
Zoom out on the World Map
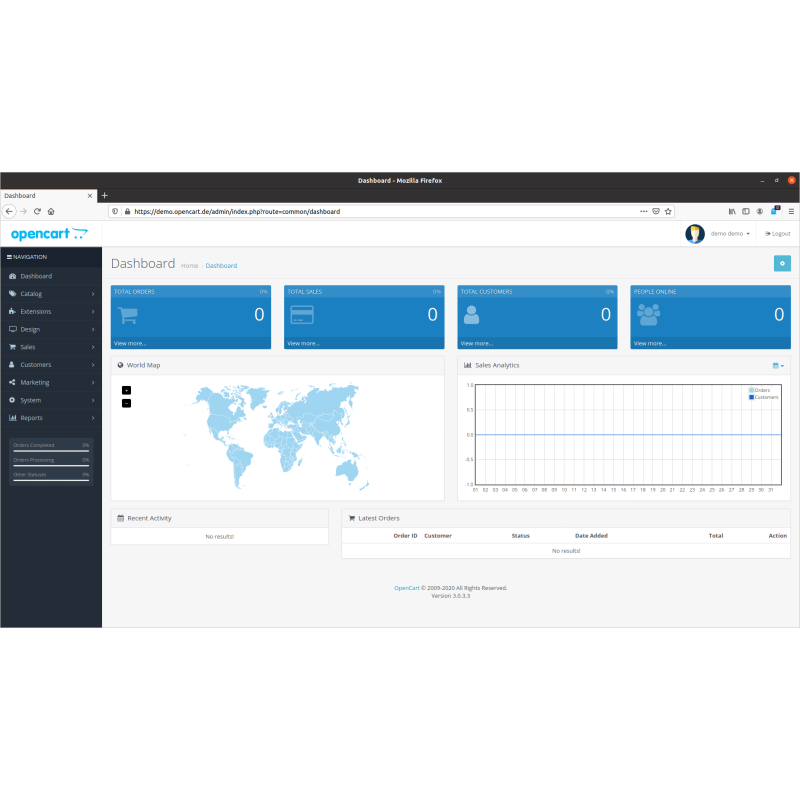pos(126,403)
